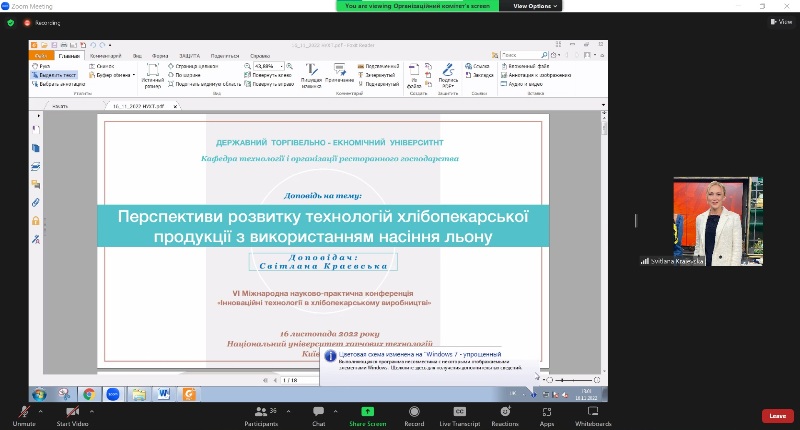Rotate page left with Повернуть влево
This screenshot has width=800, height=430.
point(268,75)
